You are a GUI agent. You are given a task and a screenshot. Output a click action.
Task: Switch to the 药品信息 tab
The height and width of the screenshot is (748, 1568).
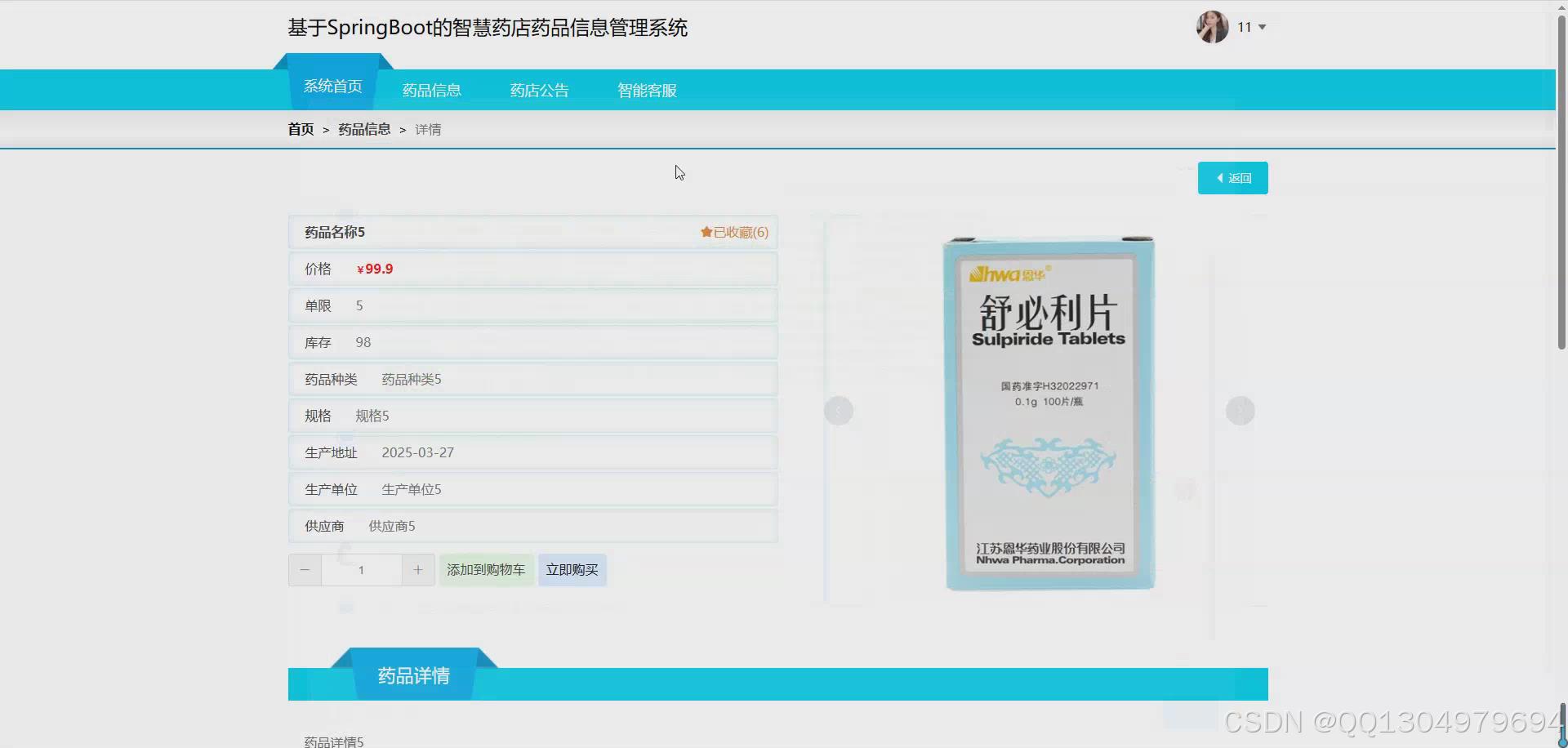[431, 90]
